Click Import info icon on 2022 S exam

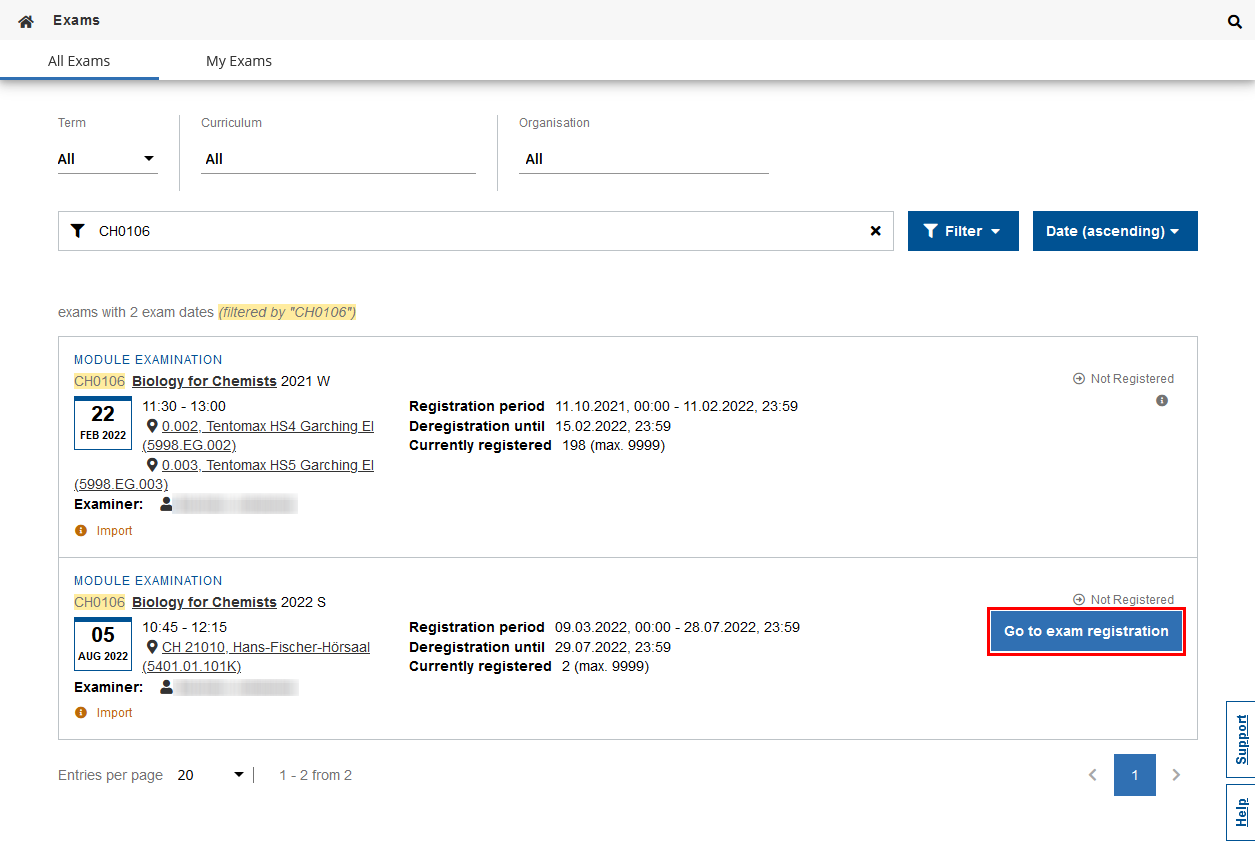tap(81, 713)
